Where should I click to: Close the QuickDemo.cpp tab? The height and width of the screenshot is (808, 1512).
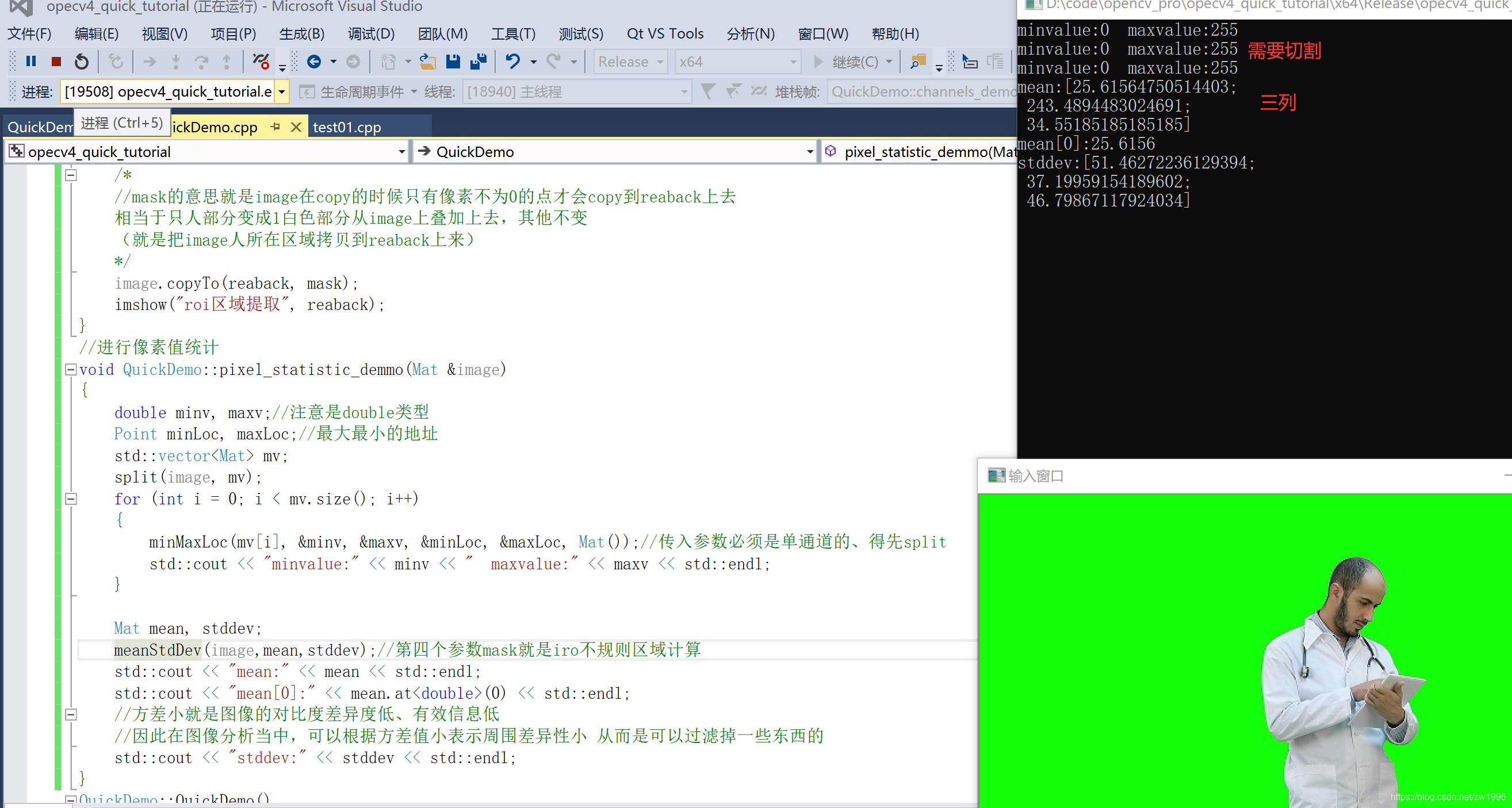296,127
